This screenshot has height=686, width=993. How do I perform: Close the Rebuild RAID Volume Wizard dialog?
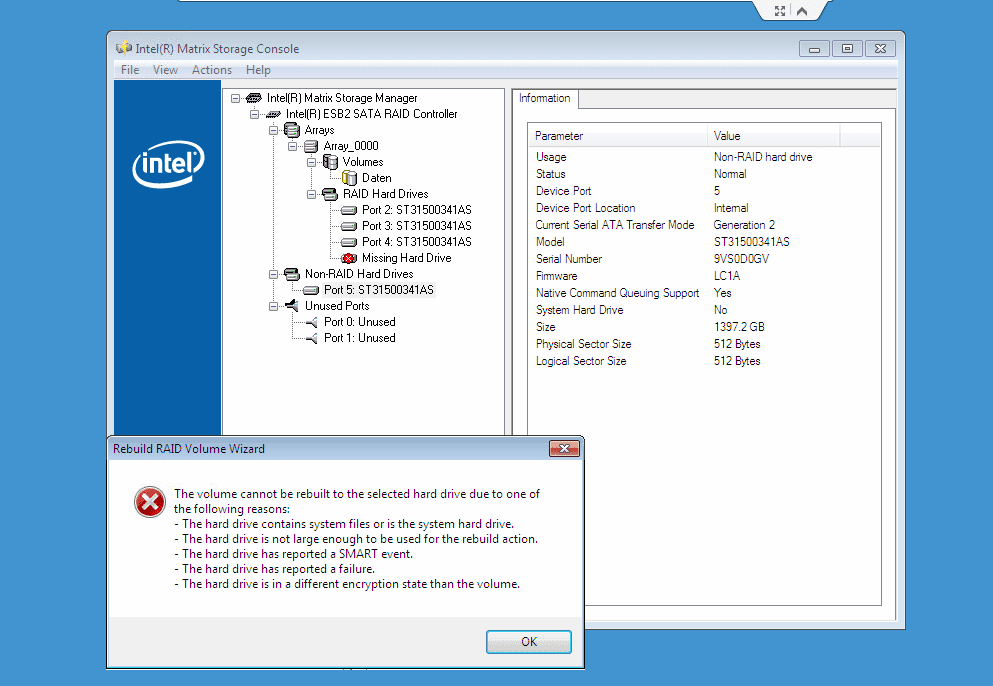(x=564, y=448)
